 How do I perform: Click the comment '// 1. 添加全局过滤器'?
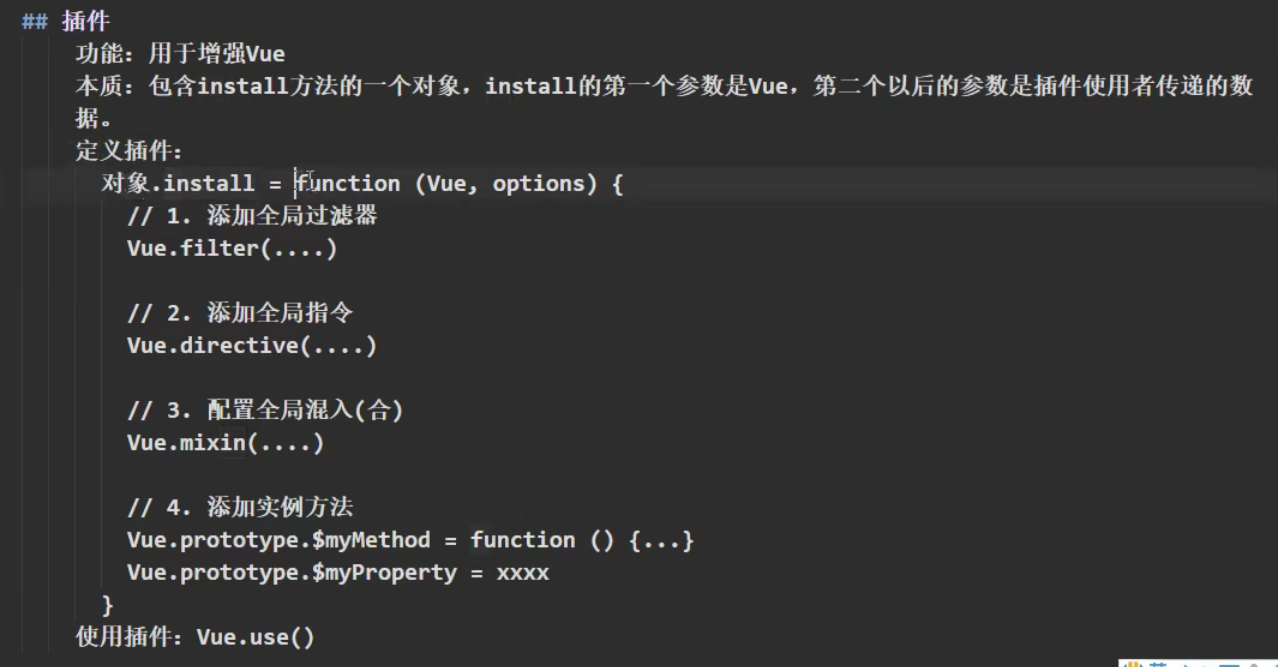[252, 216]
